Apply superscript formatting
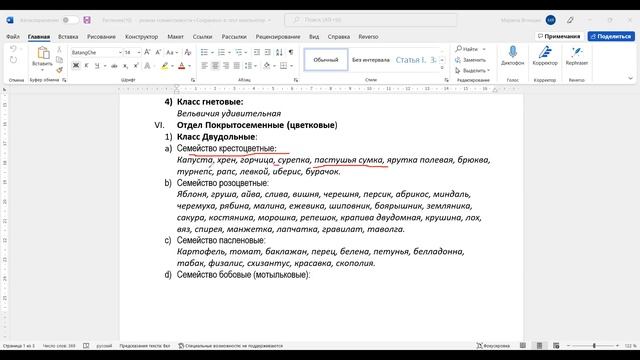The width and height of the screenshot is (640, 360). click(136, 66)
